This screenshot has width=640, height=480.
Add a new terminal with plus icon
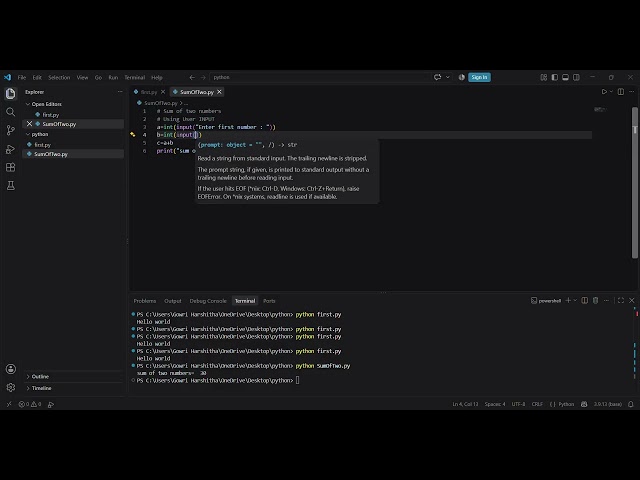pyautogui.click(x=568, y=300)
